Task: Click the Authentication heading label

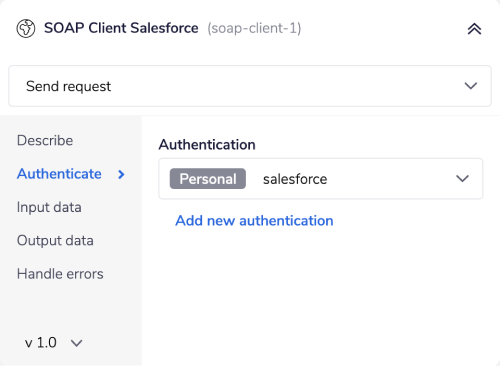Action: [207, 145]
